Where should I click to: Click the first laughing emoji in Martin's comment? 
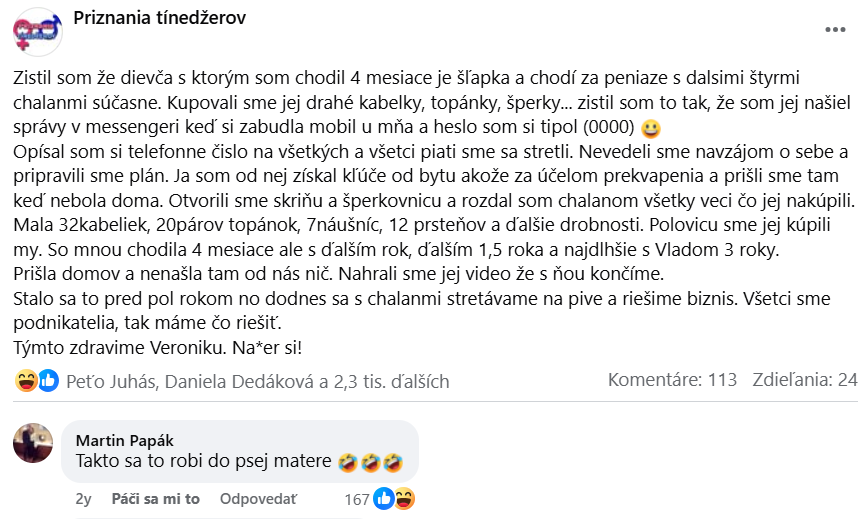point(348,463)
